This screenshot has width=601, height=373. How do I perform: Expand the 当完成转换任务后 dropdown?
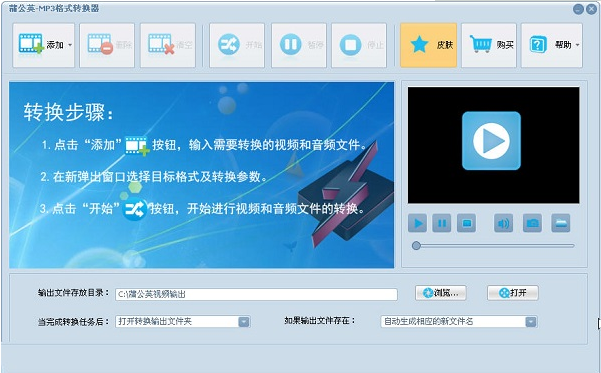coord(244,322)
